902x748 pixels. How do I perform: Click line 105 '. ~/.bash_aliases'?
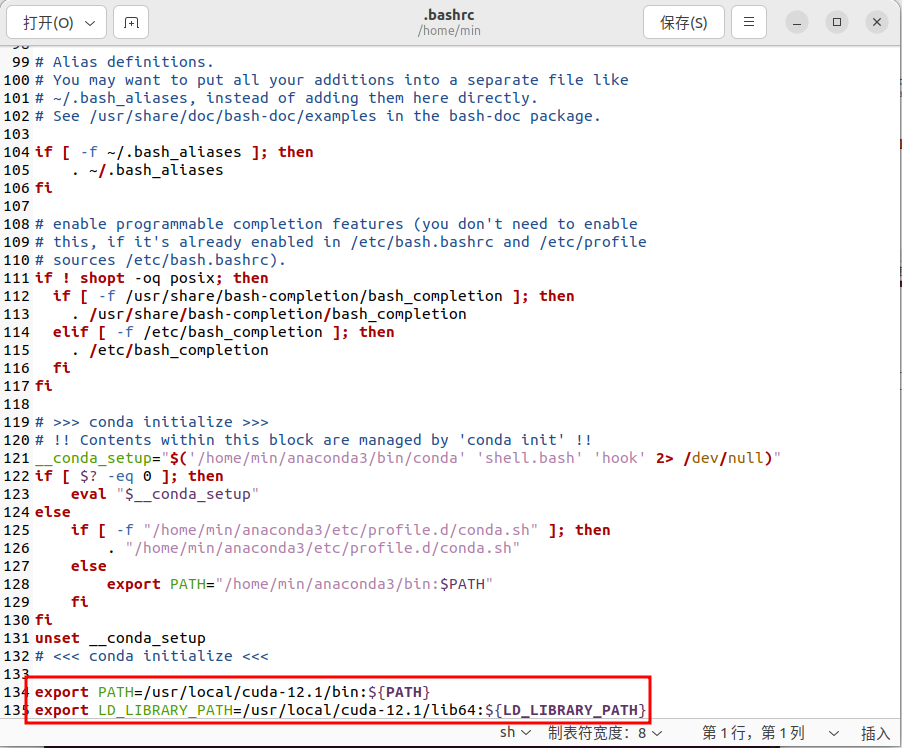(x=147, y=170)
